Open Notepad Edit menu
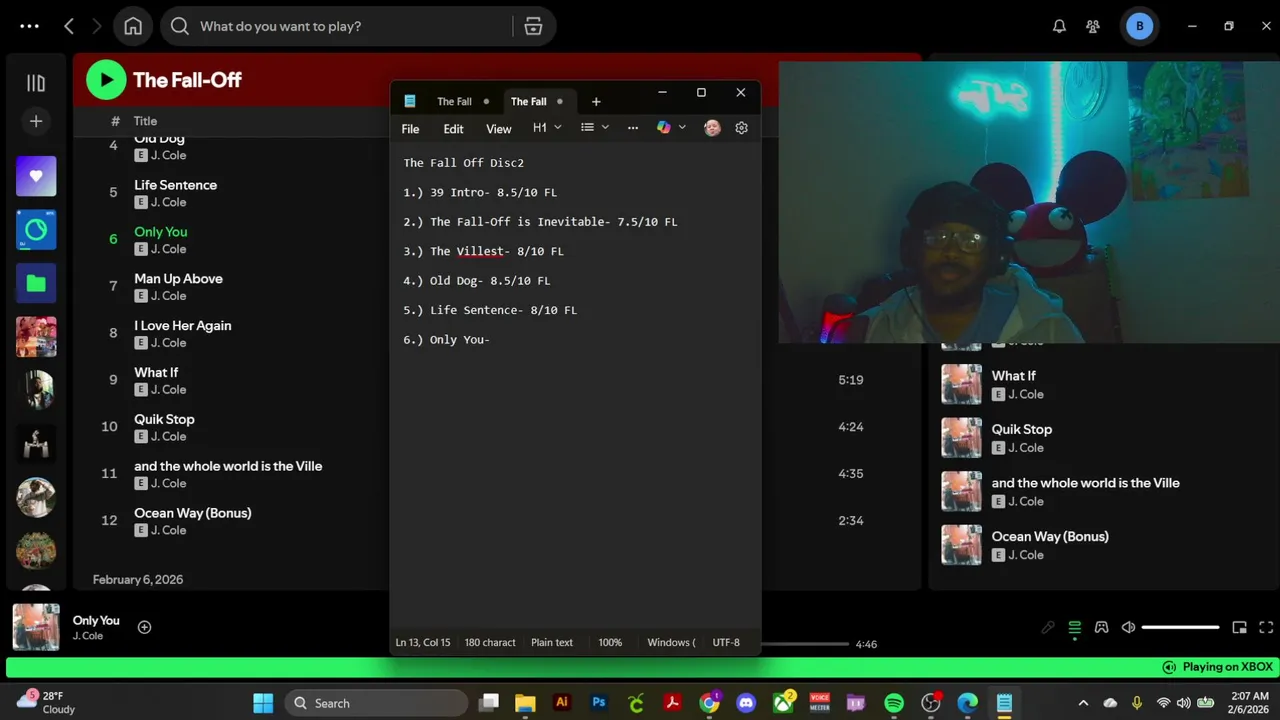Image resolution: width=1280 pixels, height=720 pixels. (453, 128)
